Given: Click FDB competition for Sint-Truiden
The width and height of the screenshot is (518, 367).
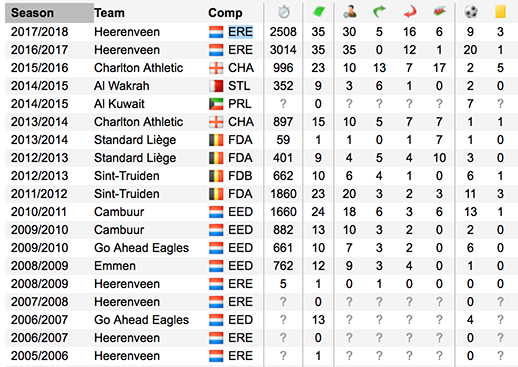Looking at the screenshot, I should point(240,176).
